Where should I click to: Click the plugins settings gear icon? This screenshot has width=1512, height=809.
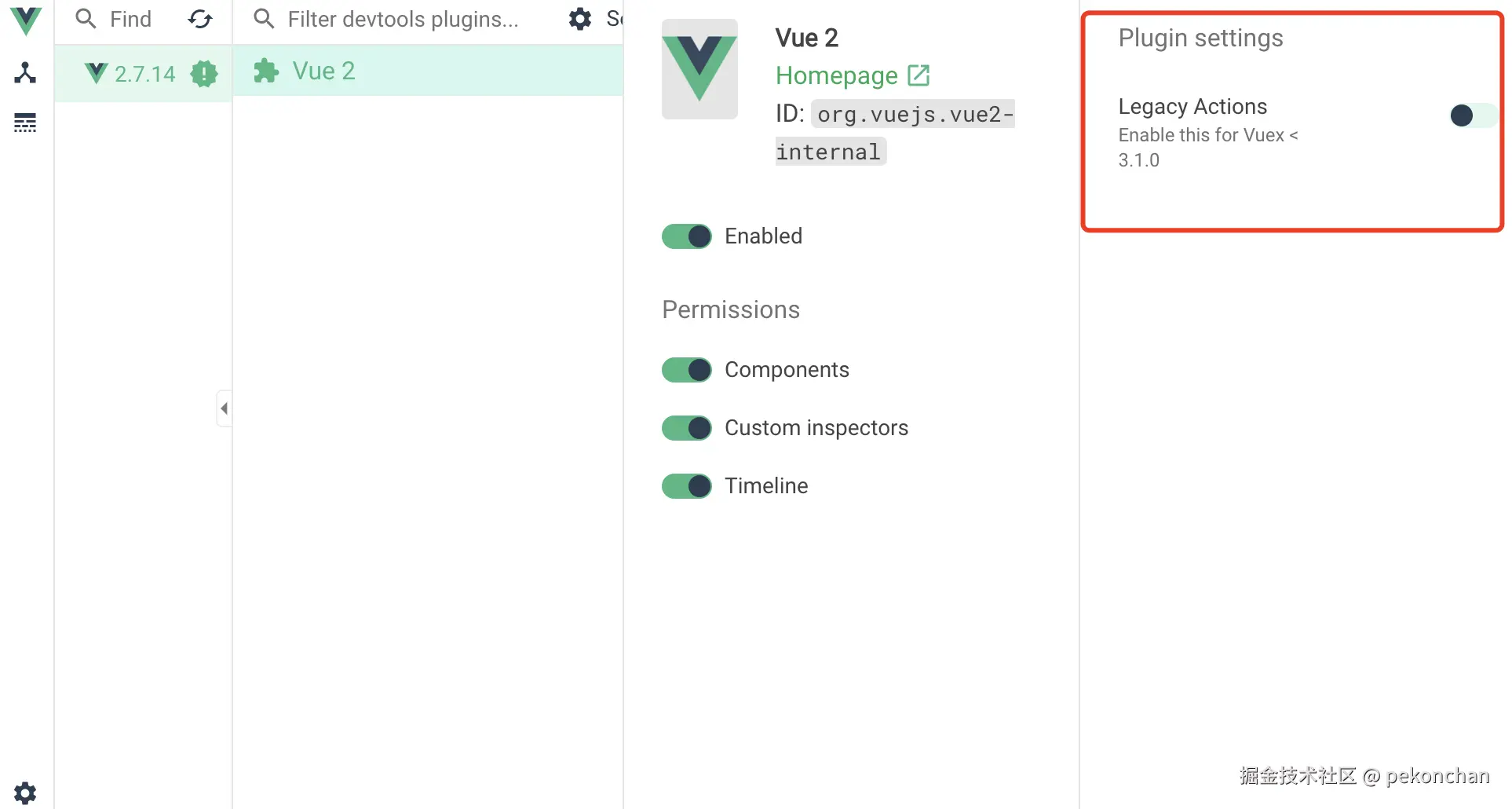click(580, 20)
